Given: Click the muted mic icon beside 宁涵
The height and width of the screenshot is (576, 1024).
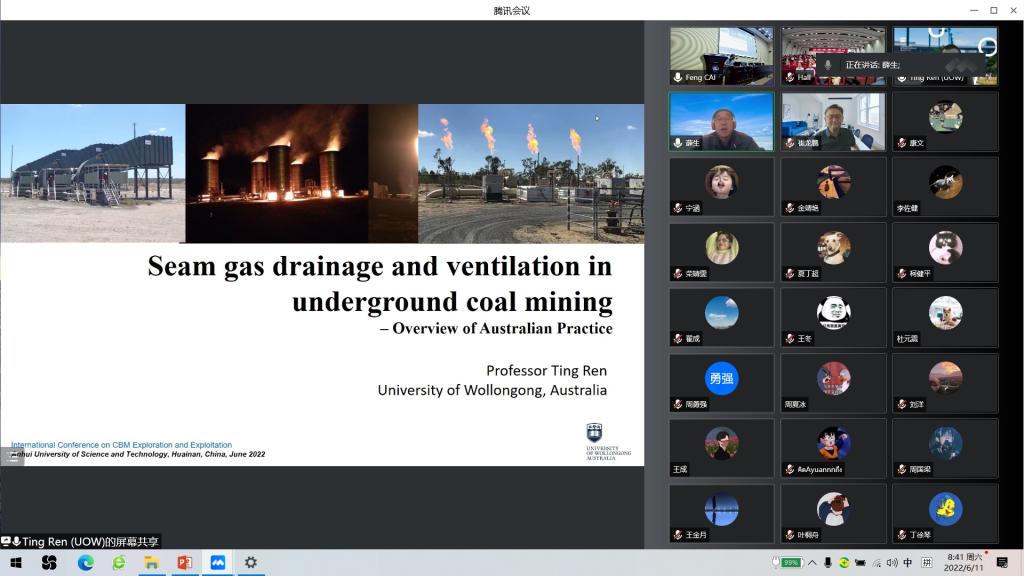Looking at the screenshot, I should point(678,208).
